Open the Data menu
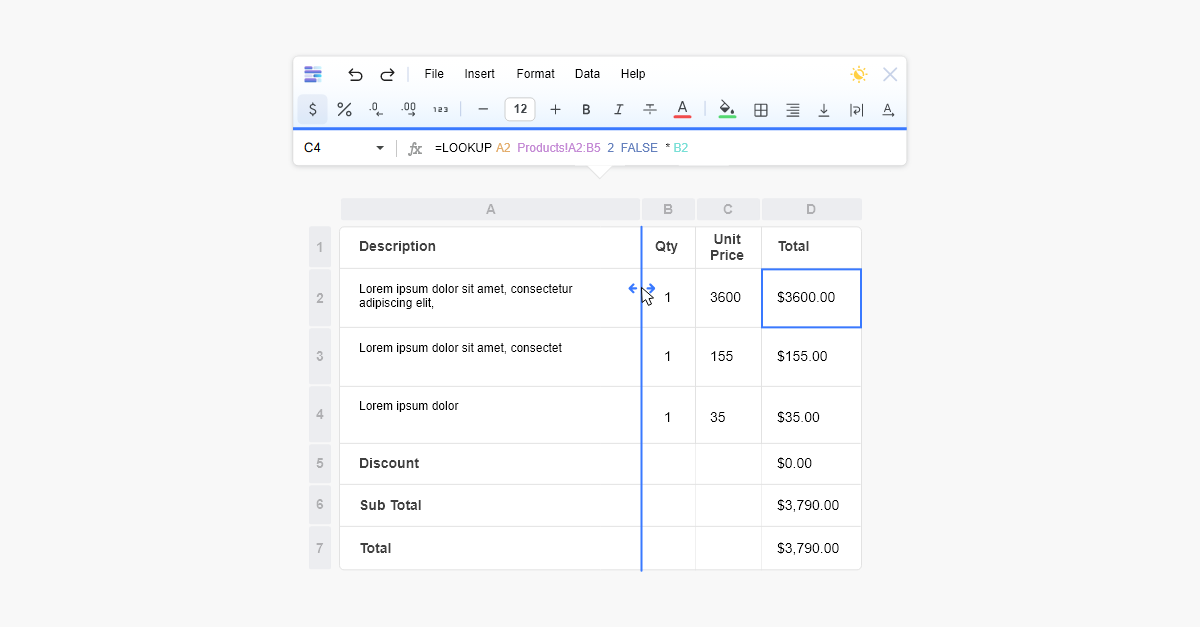 tap(587, 74)
